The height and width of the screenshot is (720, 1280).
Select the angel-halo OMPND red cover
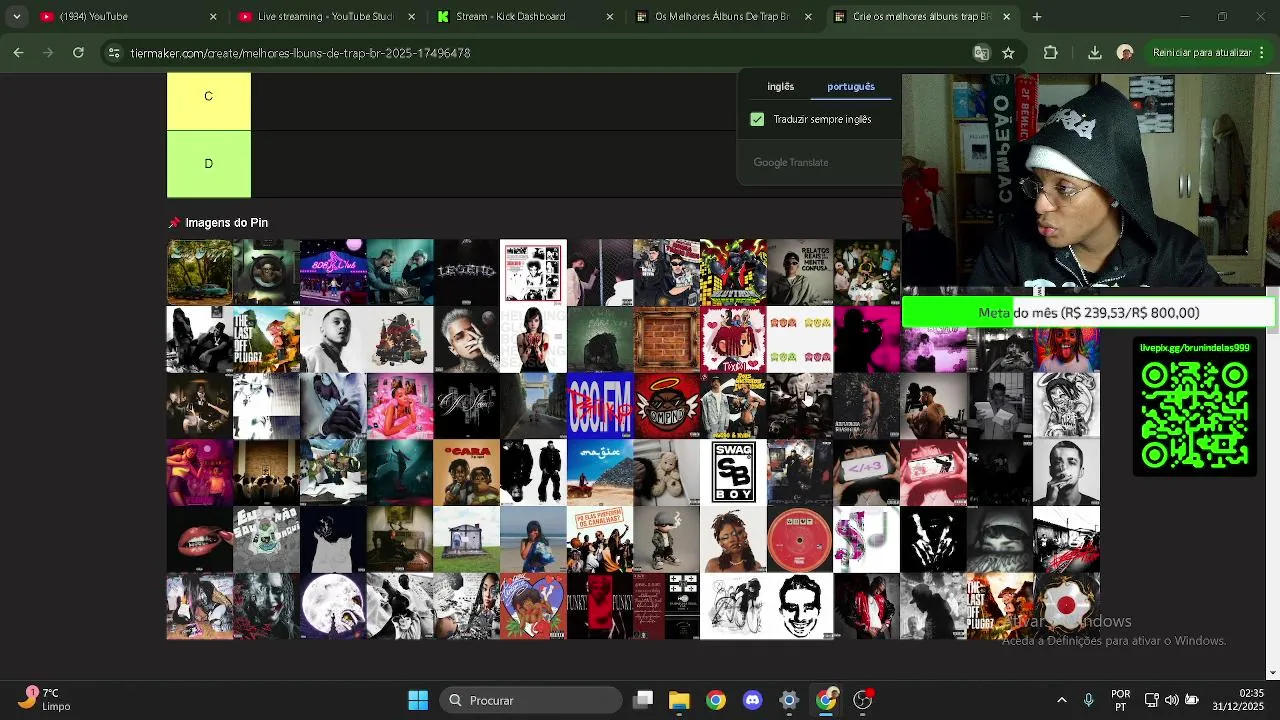[x=666, y=405]
